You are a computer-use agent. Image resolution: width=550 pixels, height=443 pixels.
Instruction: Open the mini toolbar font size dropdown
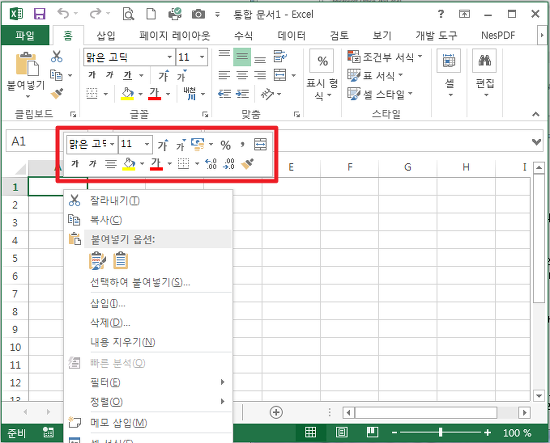coord(147,144)
